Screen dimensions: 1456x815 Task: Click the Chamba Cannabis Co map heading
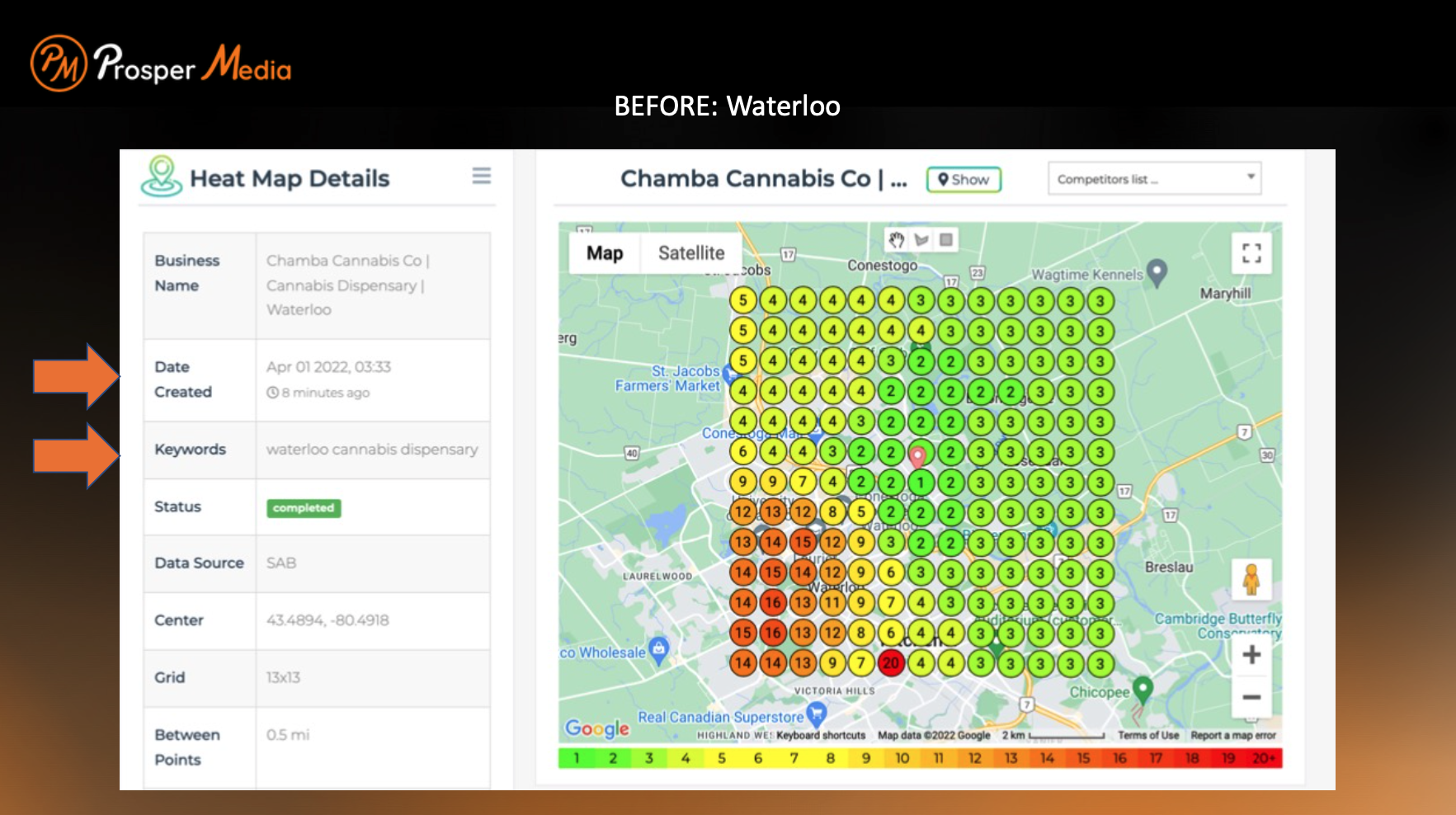(x=764, y=178)
